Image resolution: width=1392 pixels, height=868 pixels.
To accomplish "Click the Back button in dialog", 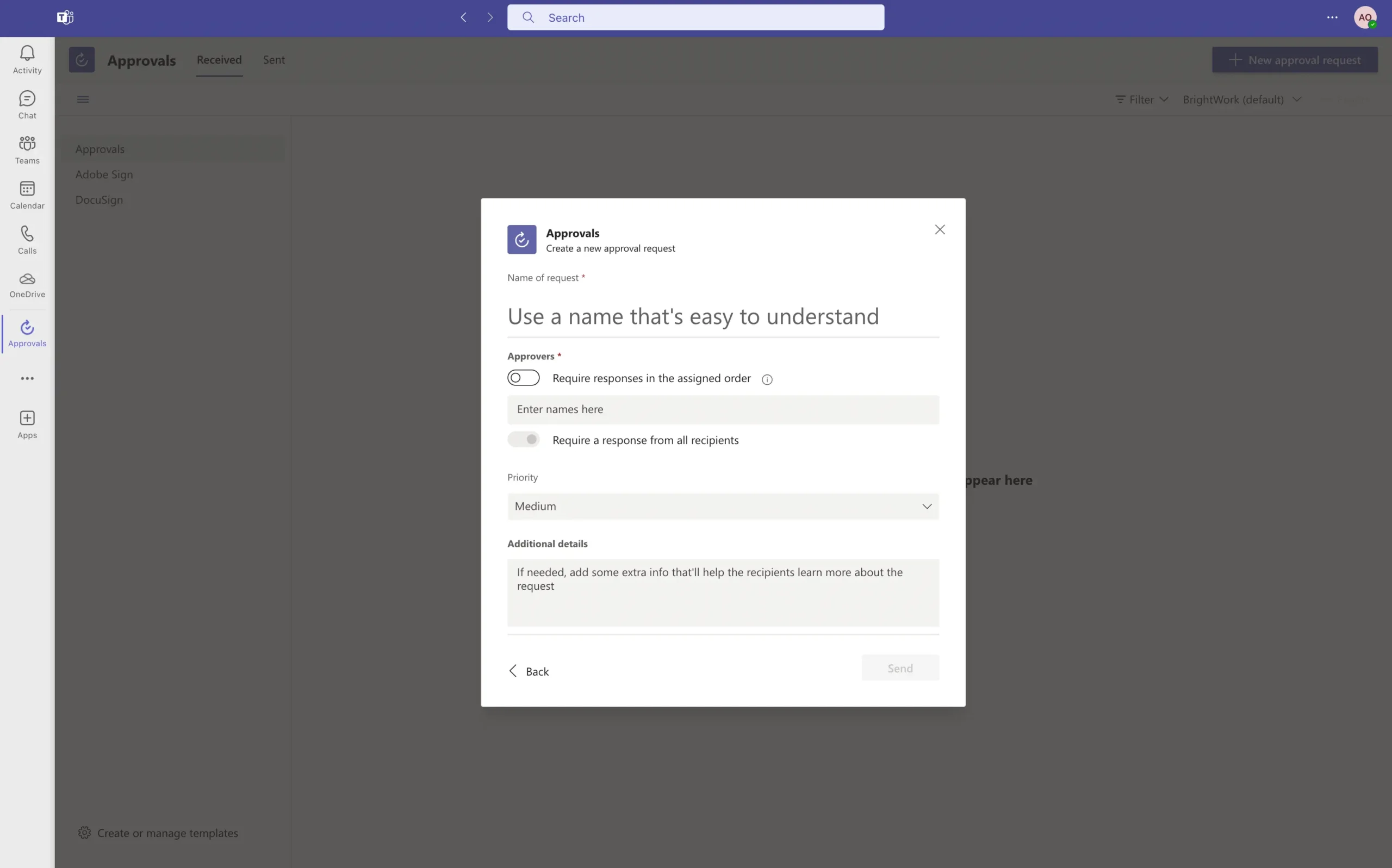I will click(529, 671).
